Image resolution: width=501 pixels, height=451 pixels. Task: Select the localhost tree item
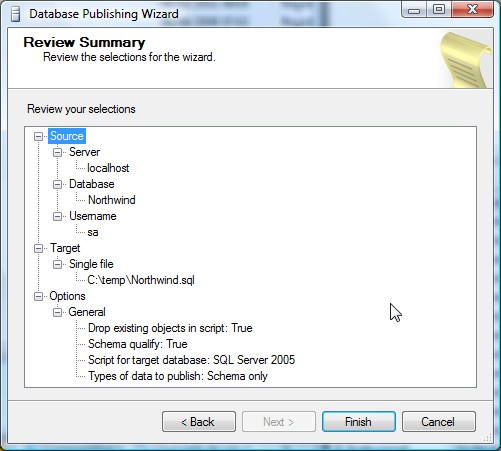click(x=108, y=168)
